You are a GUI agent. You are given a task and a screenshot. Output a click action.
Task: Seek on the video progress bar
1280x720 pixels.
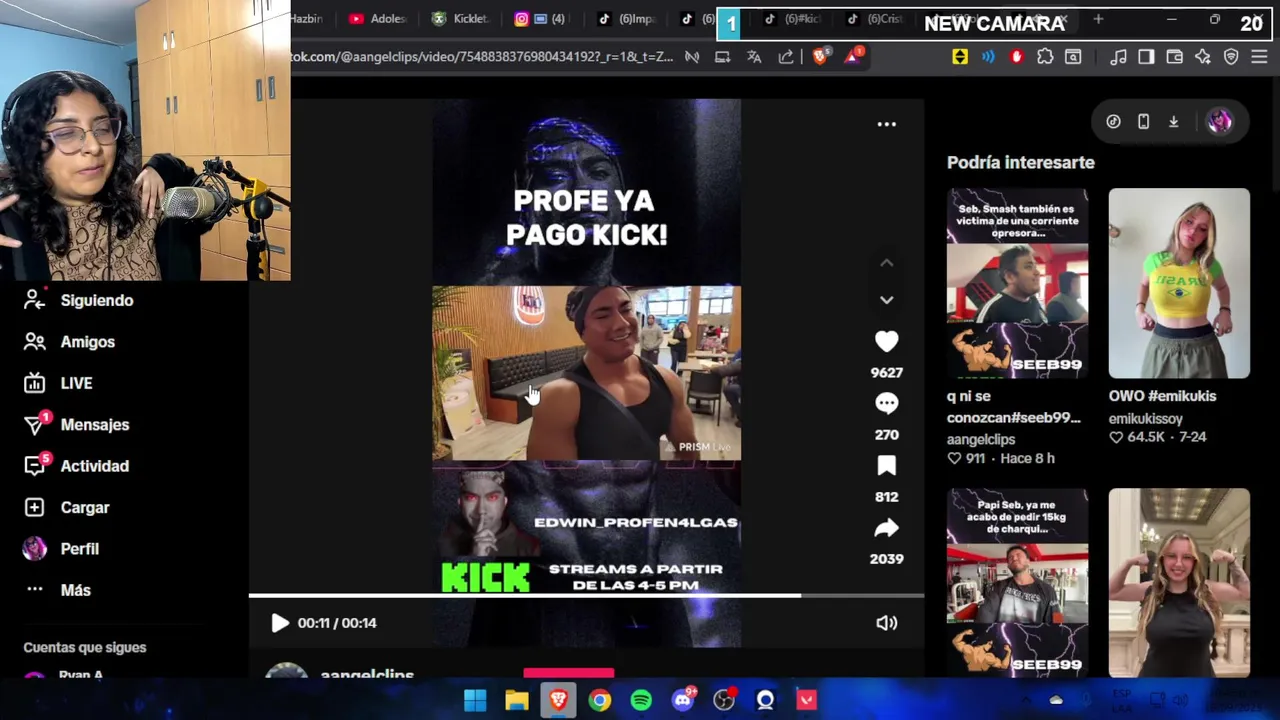pos(586,596)
